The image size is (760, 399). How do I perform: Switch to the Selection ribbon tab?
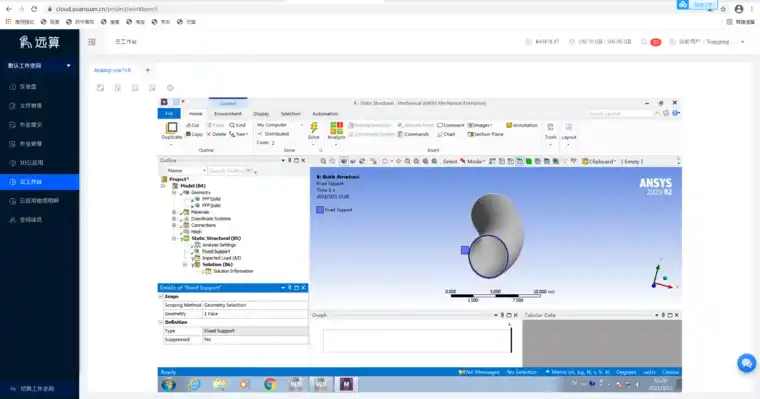[291, 113]
